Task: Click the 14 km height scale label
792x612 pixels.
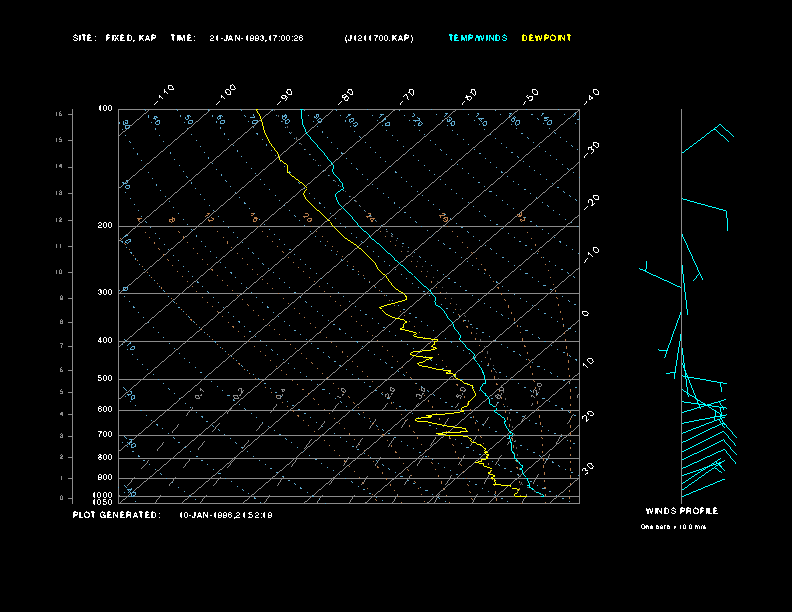Action: coord(59,167)
